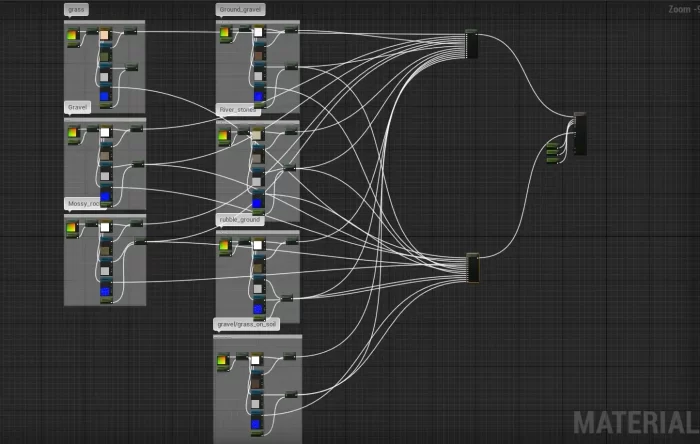
Task: Select the Mossy_rock comment label
Action: click(83, 203)
